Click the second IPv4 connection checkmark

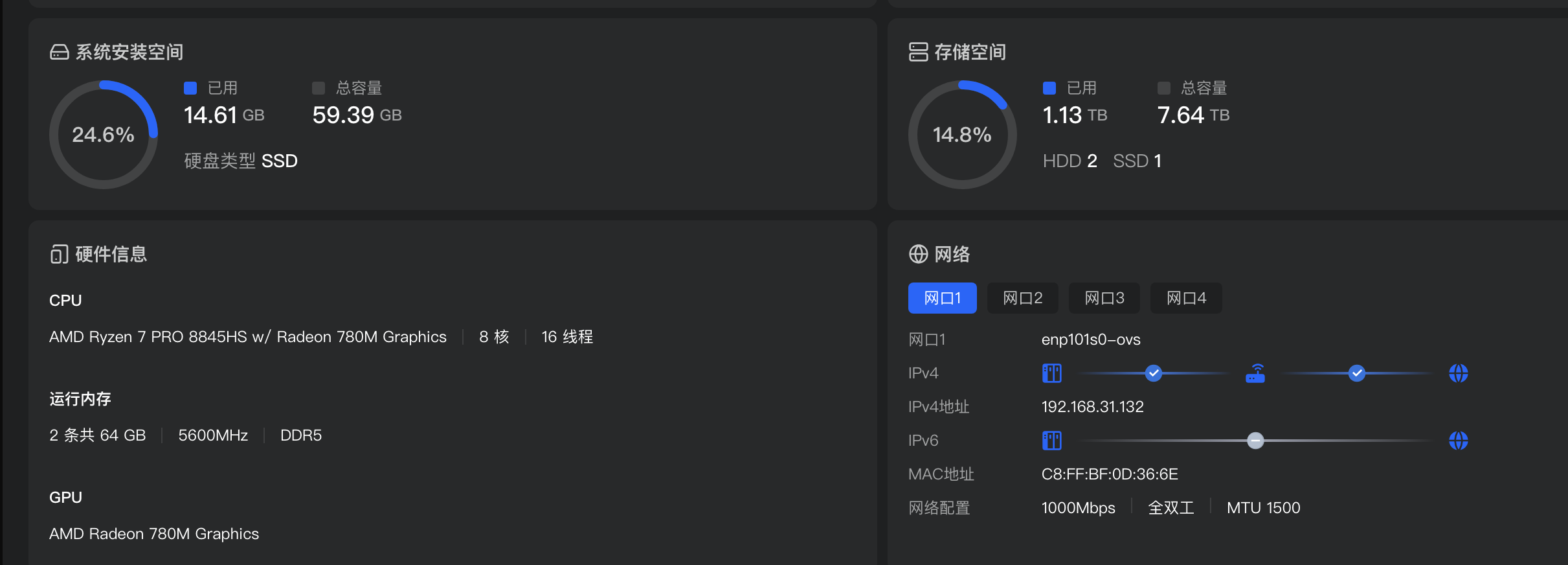(x=1356, y=373)
